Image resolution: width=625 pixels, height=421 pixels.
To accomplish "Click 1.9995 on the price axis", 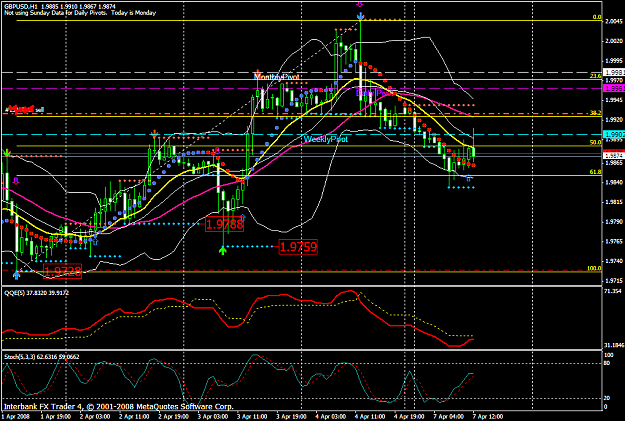I will pyautogui.click(x=614, y=61).
